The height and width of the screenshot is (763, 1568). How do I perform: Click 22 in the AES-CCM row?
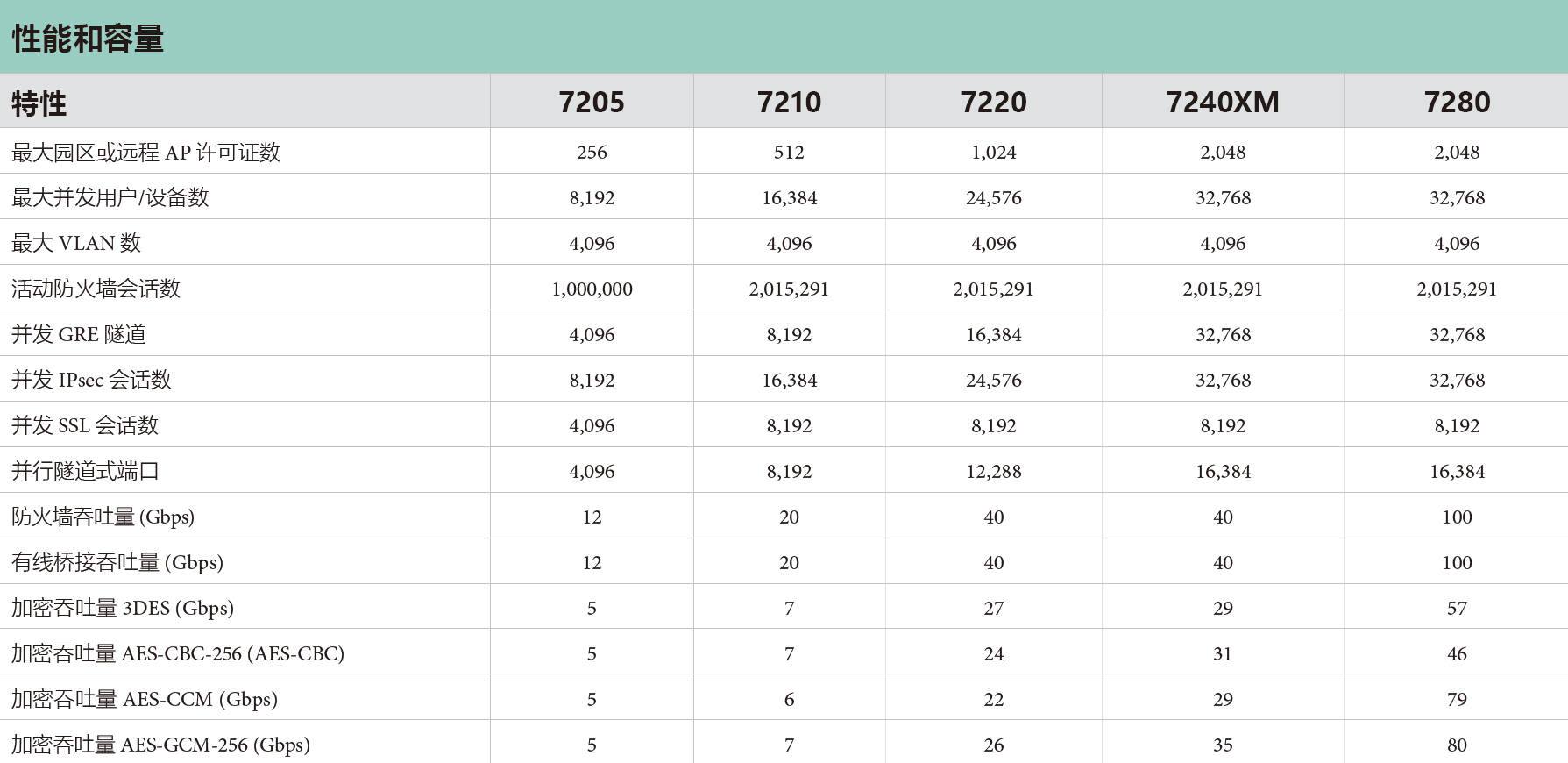(994, 700)
